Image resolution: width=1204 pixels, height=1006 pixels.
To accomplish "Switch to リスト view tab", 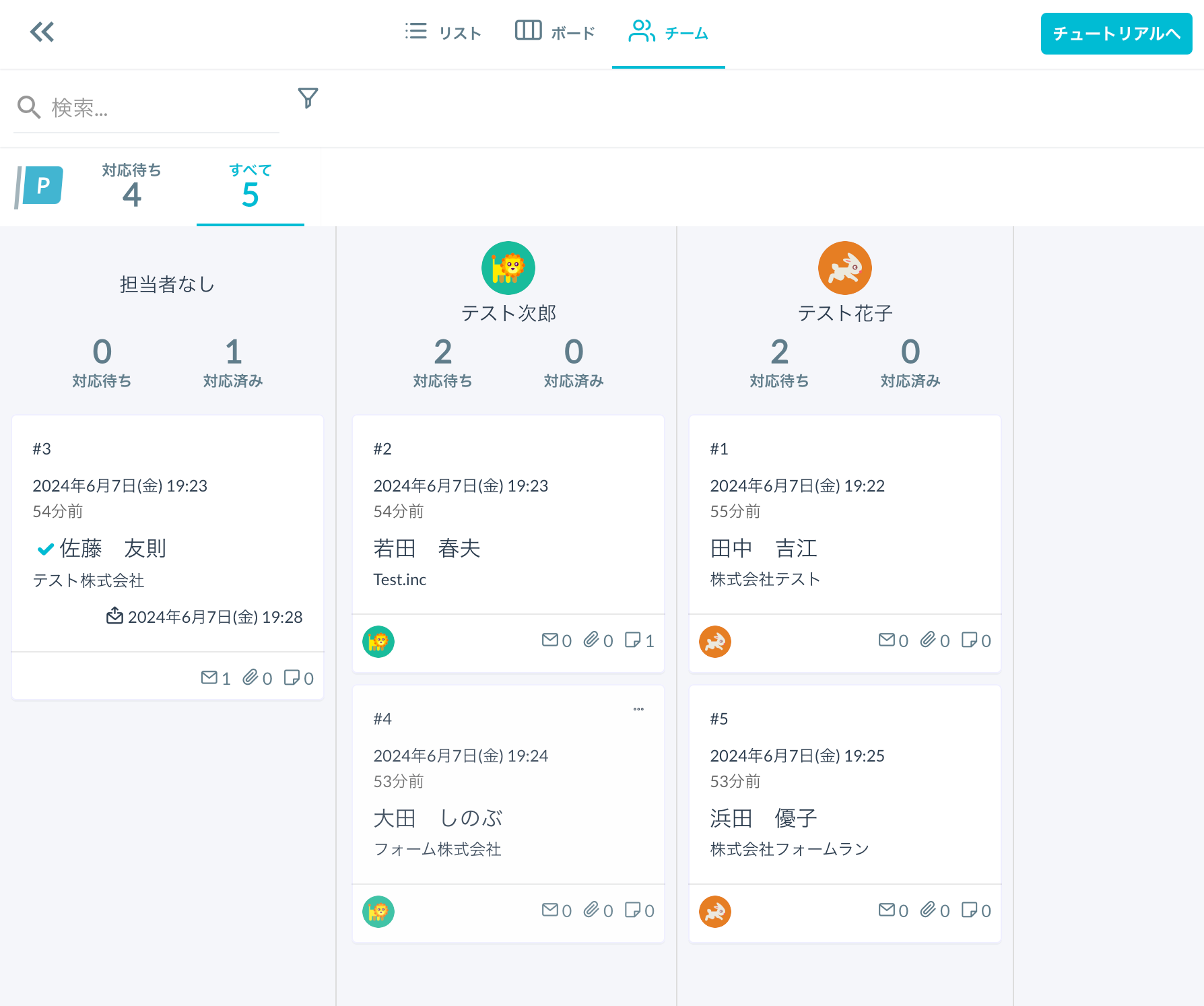I will (443, 32).
